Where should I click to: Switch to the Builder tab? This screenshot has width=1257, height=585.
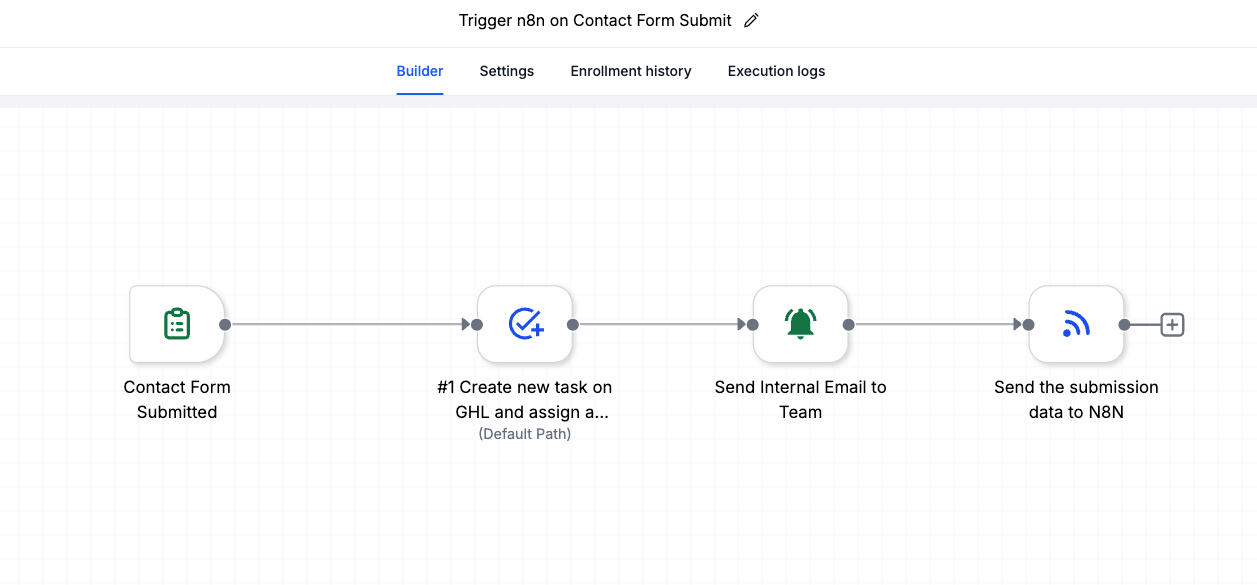coord(420,71)
